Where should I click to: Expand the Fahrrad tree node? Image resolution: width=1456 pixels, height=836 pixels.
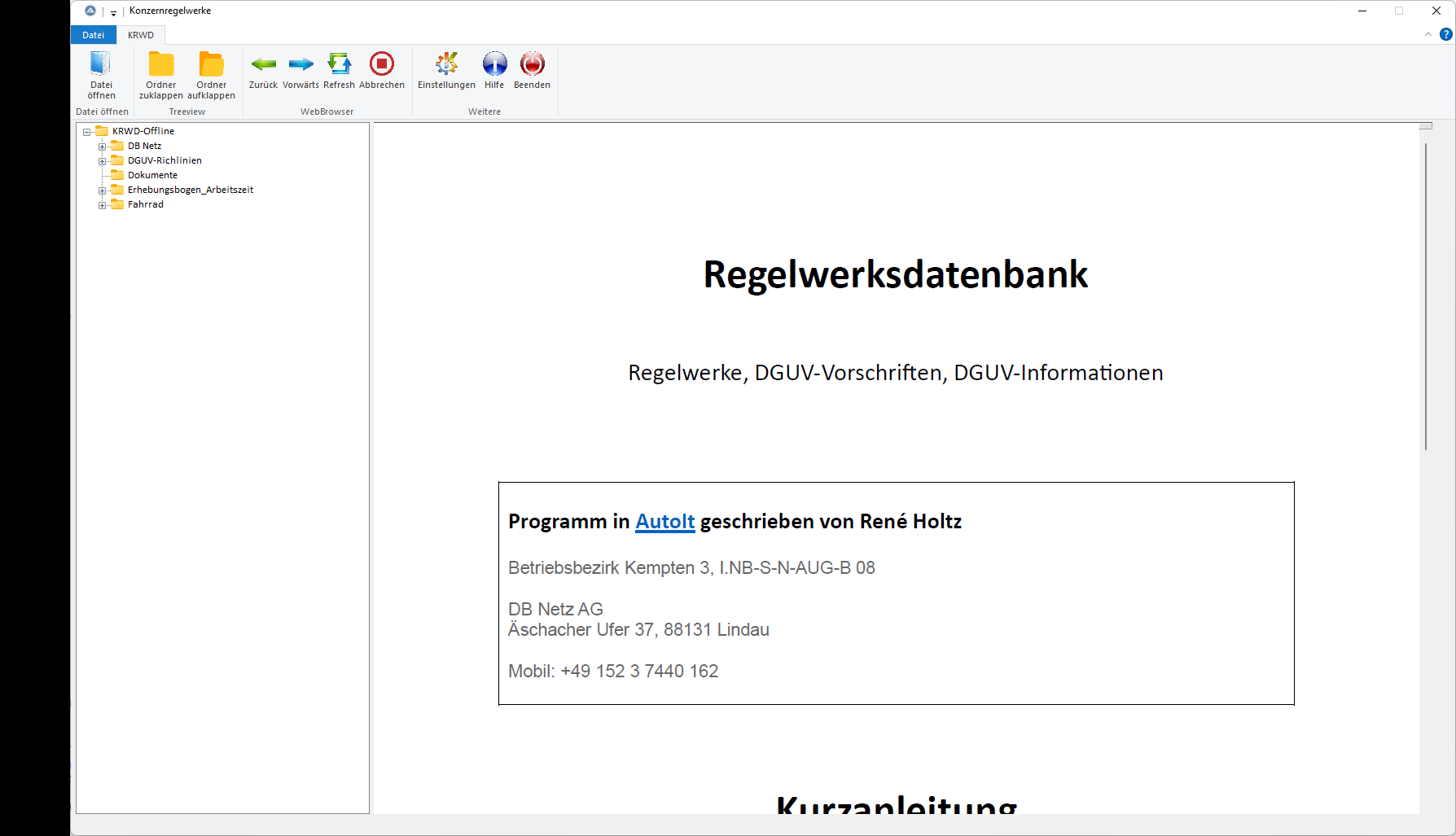(103, 205)
